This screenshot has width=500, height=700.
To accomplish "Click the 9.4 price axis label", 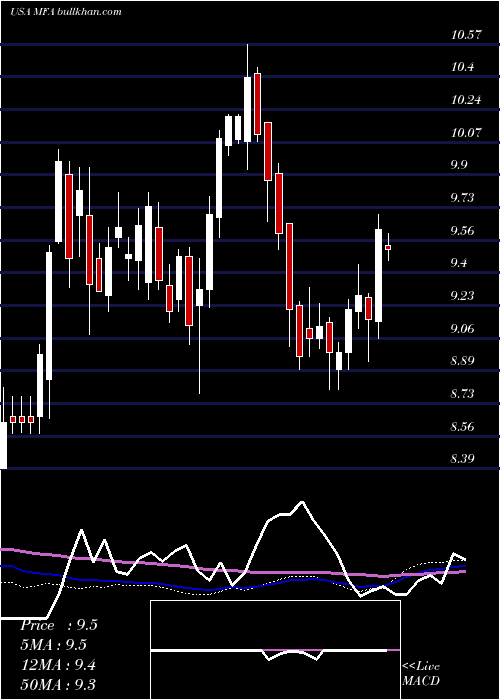I will coord(458,263).
